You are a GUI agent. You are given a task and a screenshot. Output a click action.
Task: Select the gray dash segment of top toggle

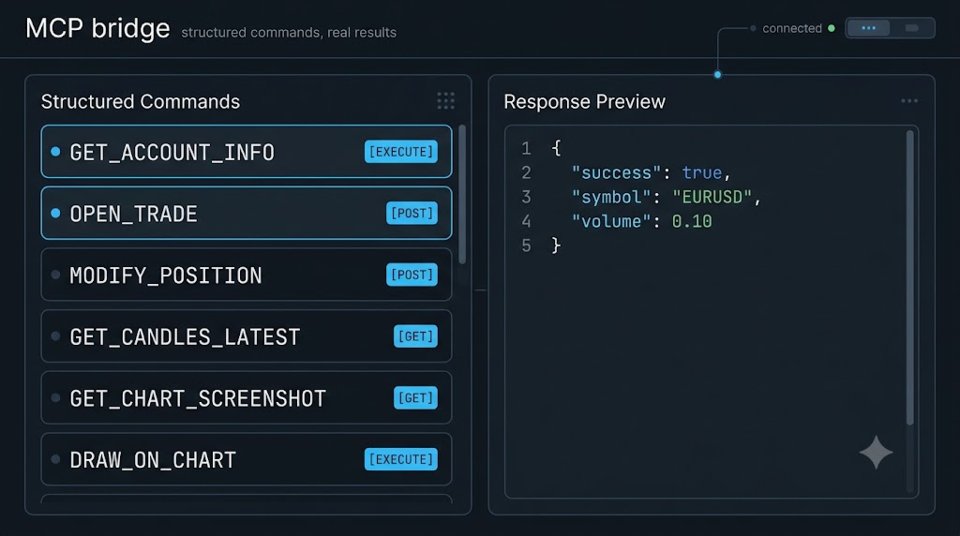click(912, 28)
